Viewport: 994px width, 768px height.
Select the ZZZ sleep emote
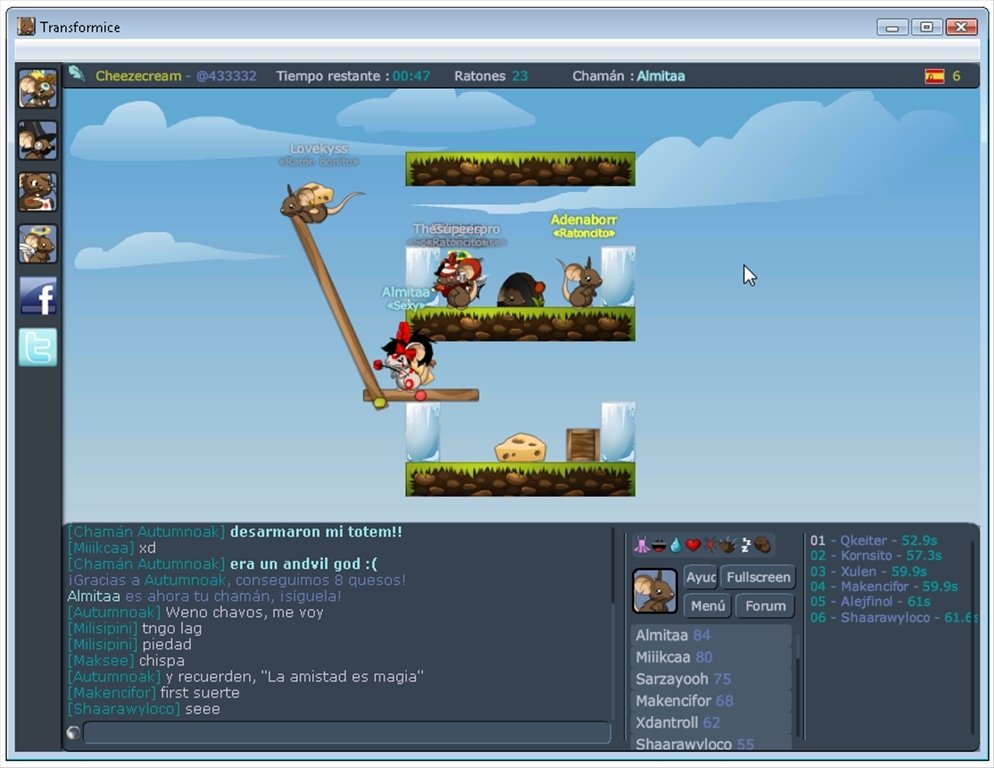pos(746,545)
